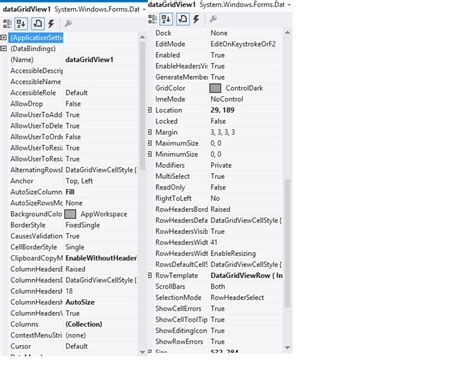This screenshot has width=474, height=391.
Task: Click up arrow of scrollbar beside AccessibleRole list
Action: tap(142, 37)
